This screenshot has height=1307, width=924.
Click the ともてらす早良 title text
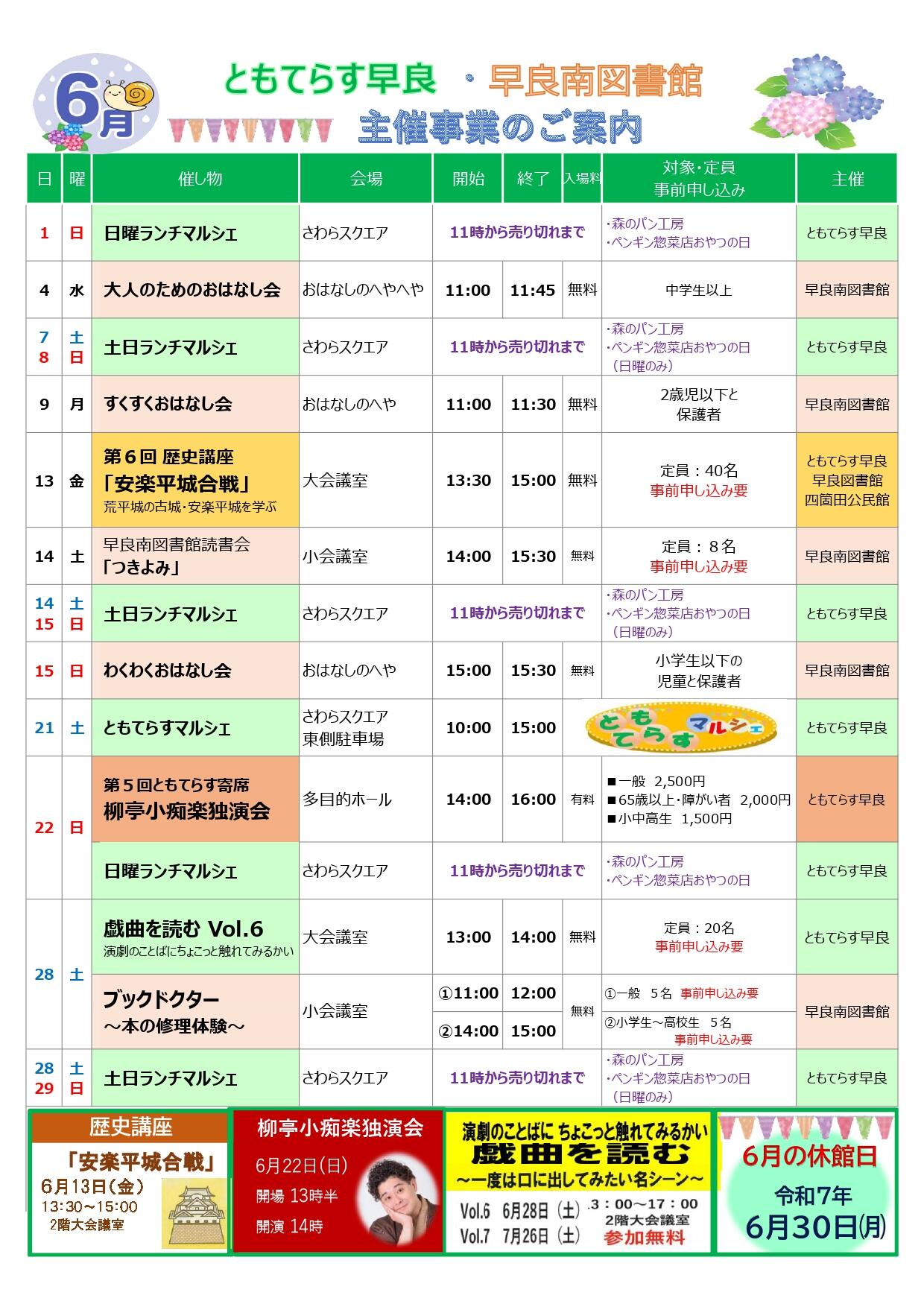[x=330, y=80]
